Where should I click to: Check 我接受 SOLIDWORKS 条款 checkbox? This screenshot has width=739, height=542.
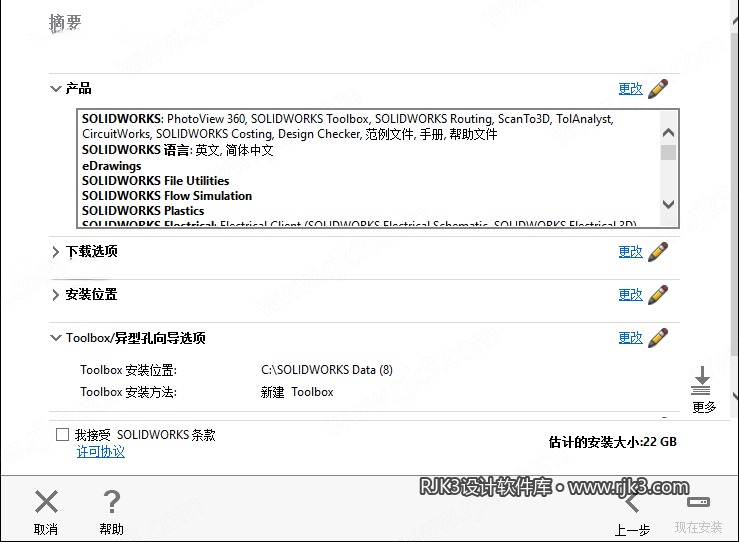pyautogui.click(x=62, y=435)
